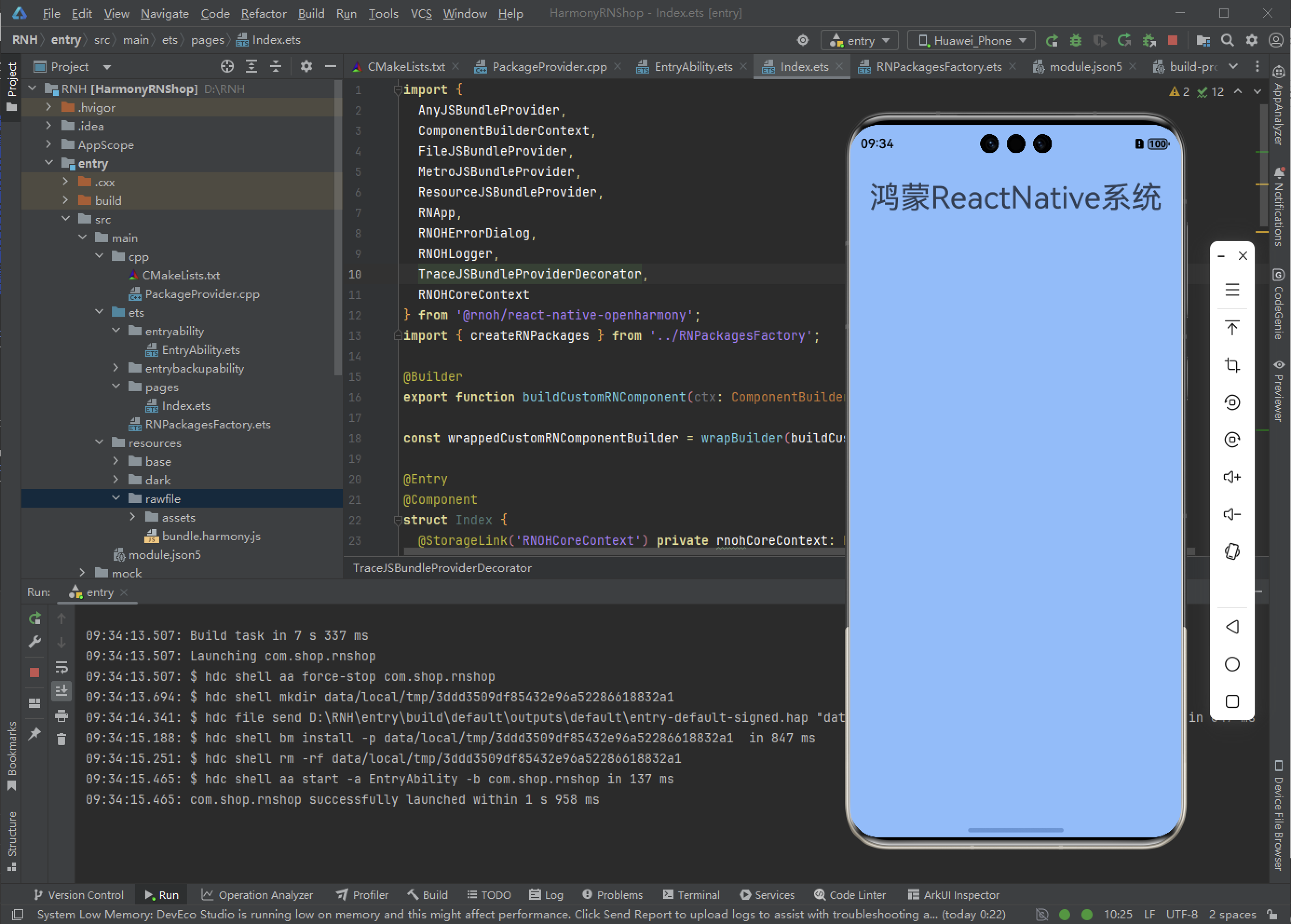Click the Rerun entry icon in Run panel
The height and width of the screenshot is (924, 1291).
click(35, 618)
